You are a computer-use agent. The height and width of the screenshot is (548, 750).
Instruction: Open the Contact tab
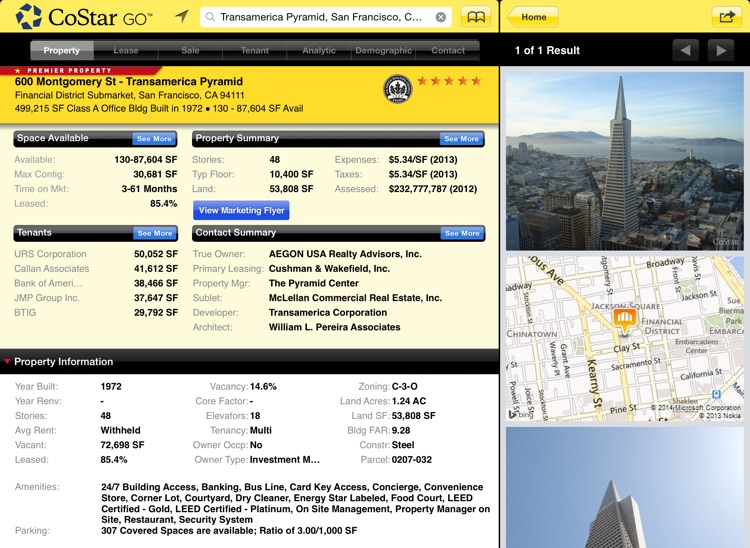pyautogui.click(x=448, y=50)
